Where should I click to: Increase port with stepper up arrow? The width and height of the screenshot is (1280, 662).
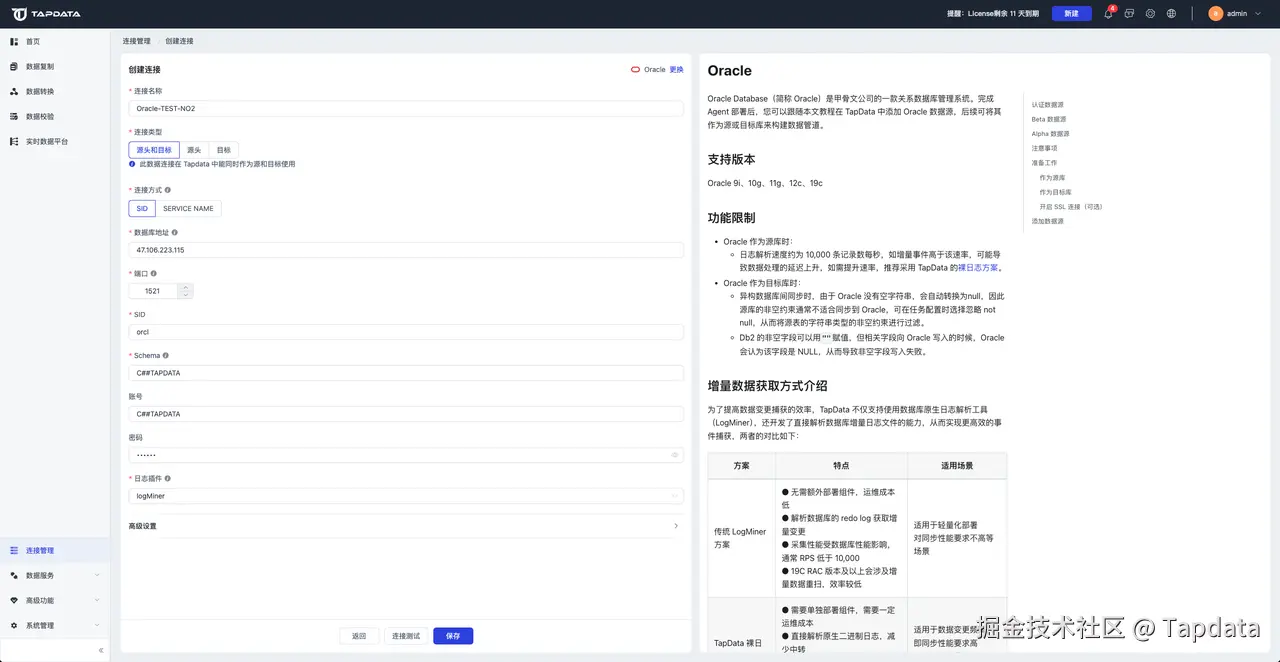[x=185, y=287]
